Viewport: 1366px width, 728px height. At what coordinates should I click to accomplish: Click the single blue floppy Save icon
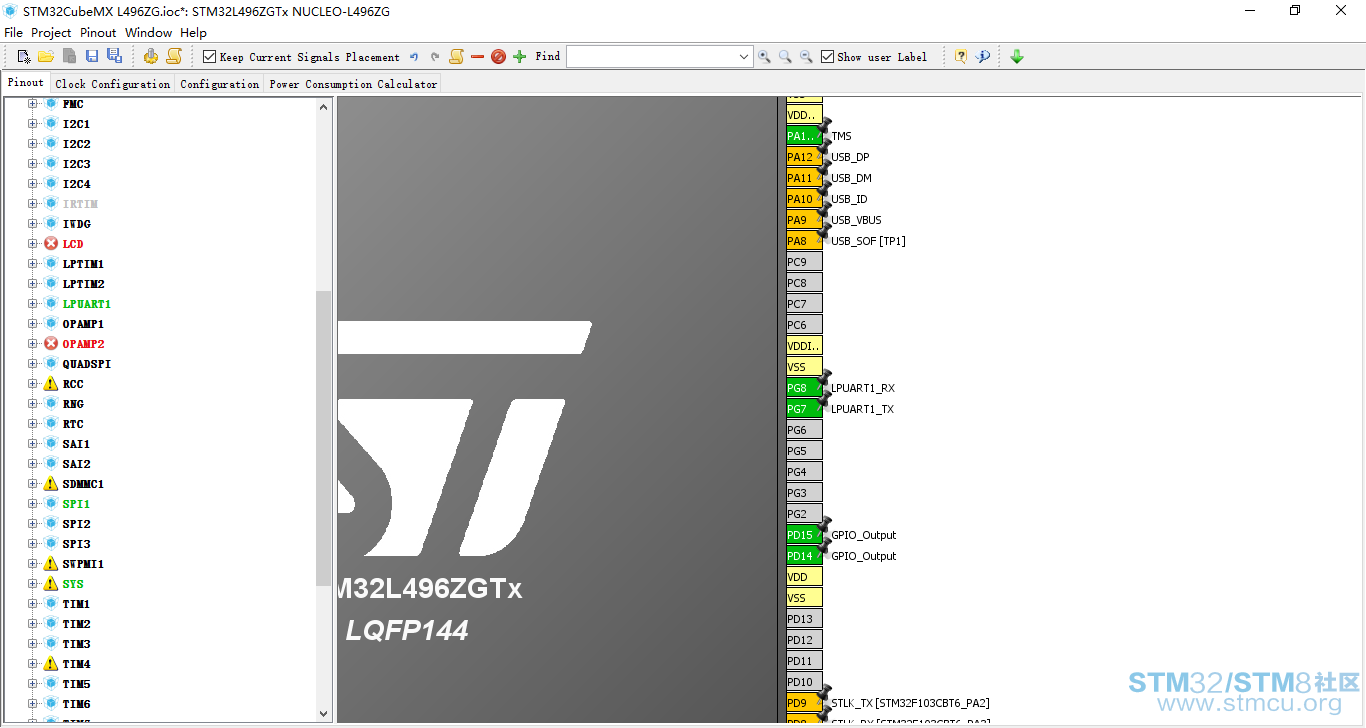(92, 57)
